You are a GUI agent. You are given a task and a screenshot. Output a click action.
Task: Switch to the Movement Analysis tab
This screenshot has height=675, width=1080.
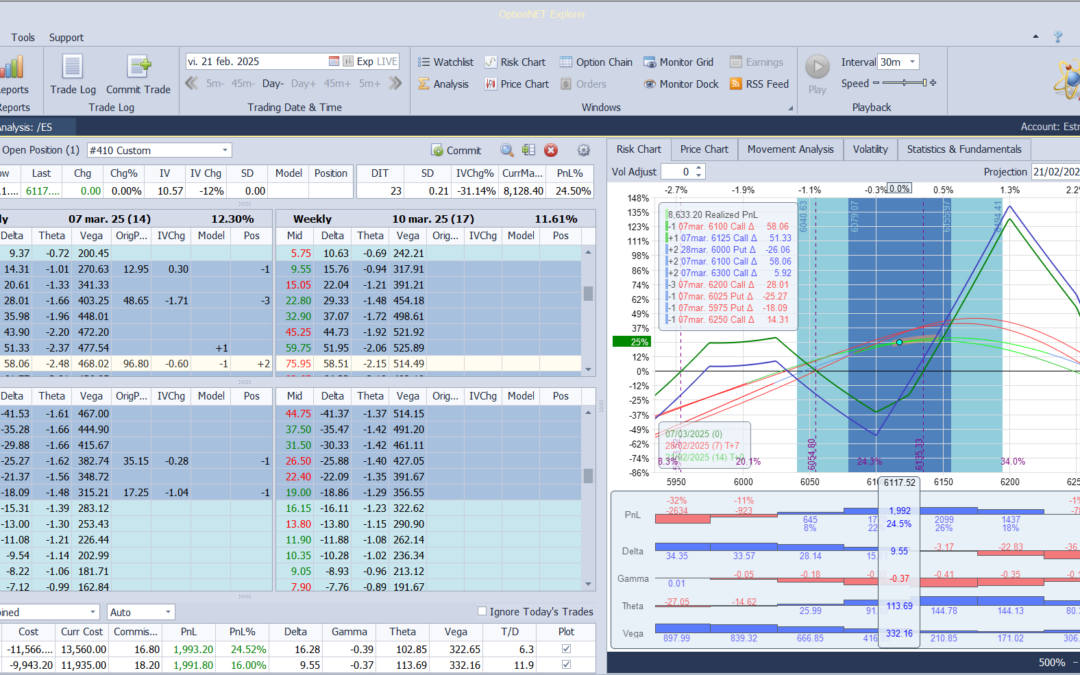pos(790,149)
